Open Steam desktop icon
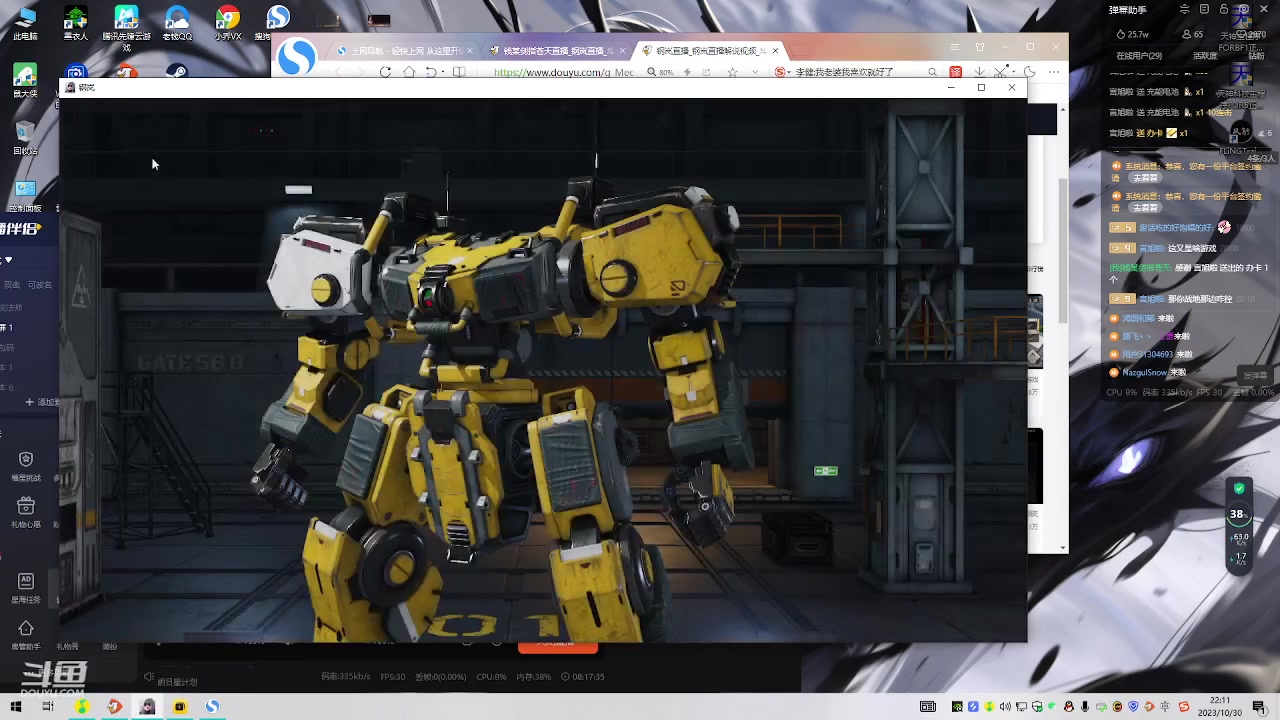The height and width of the screenshot is (720, 1280). pos(177,72)
